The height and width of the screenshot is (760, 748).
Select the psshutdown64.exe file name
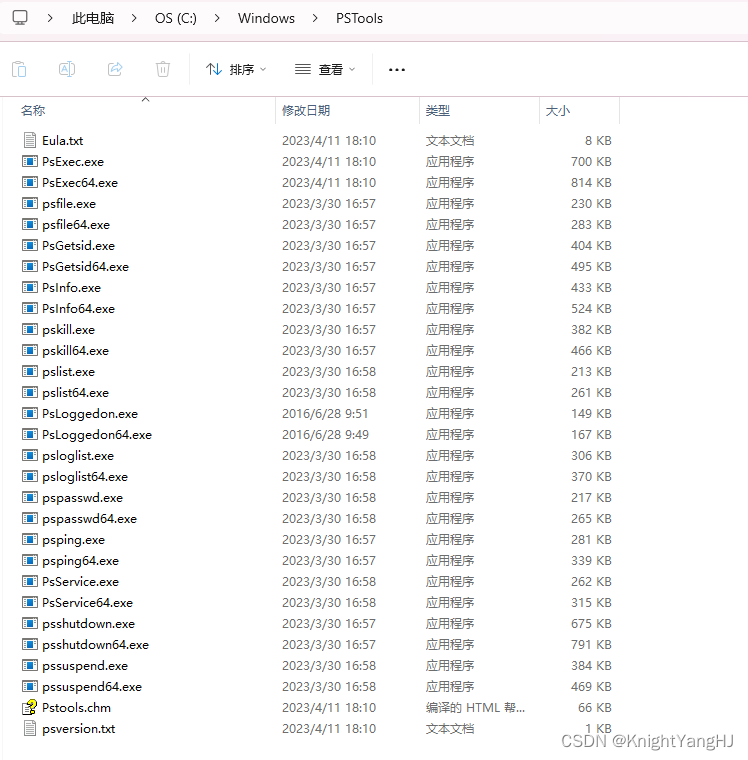point(95,645)
